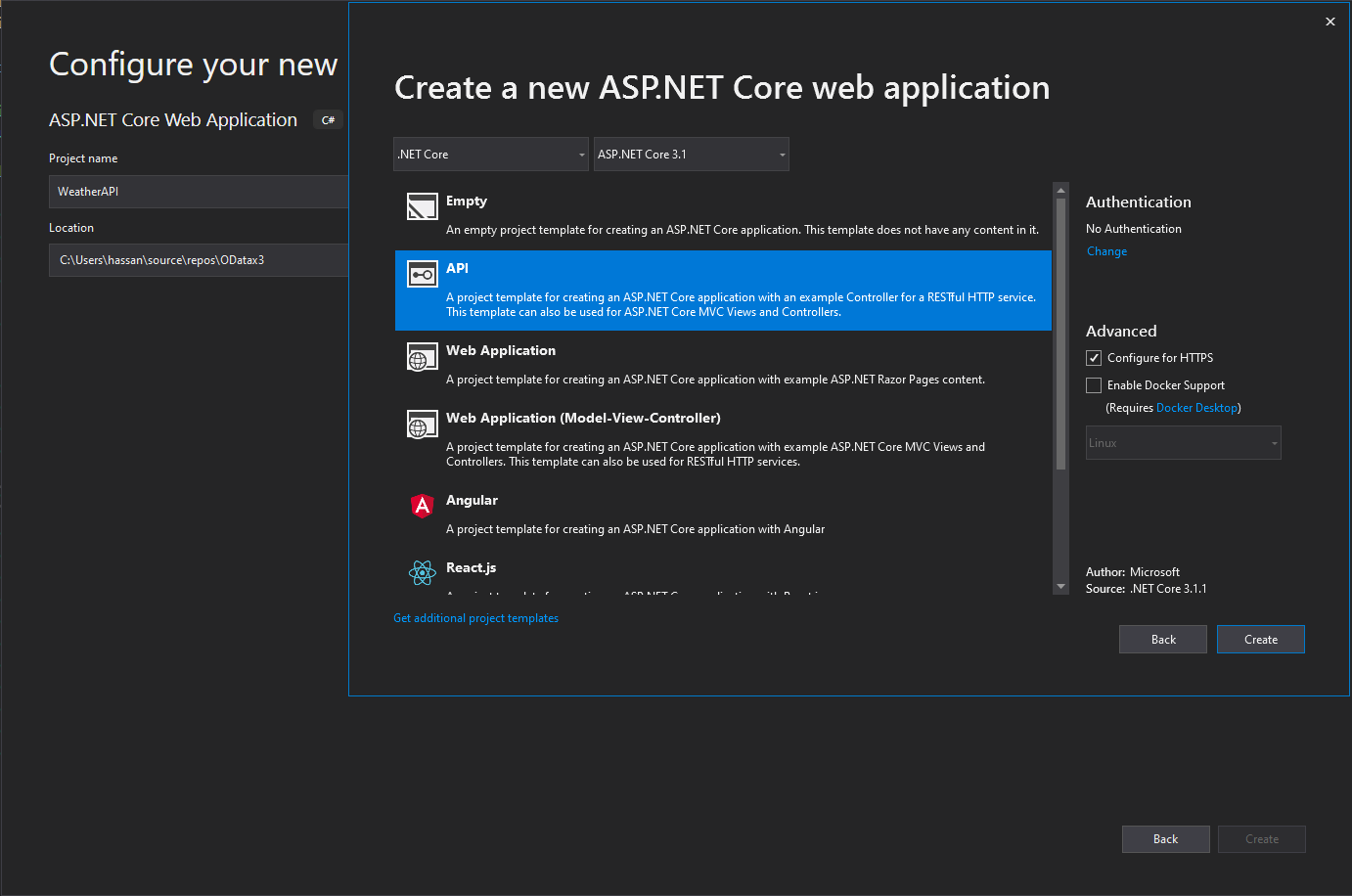The height and width of the screenshot is (896, 1352).
Task: Click the Empty template description text
Action: click(743, 230)
